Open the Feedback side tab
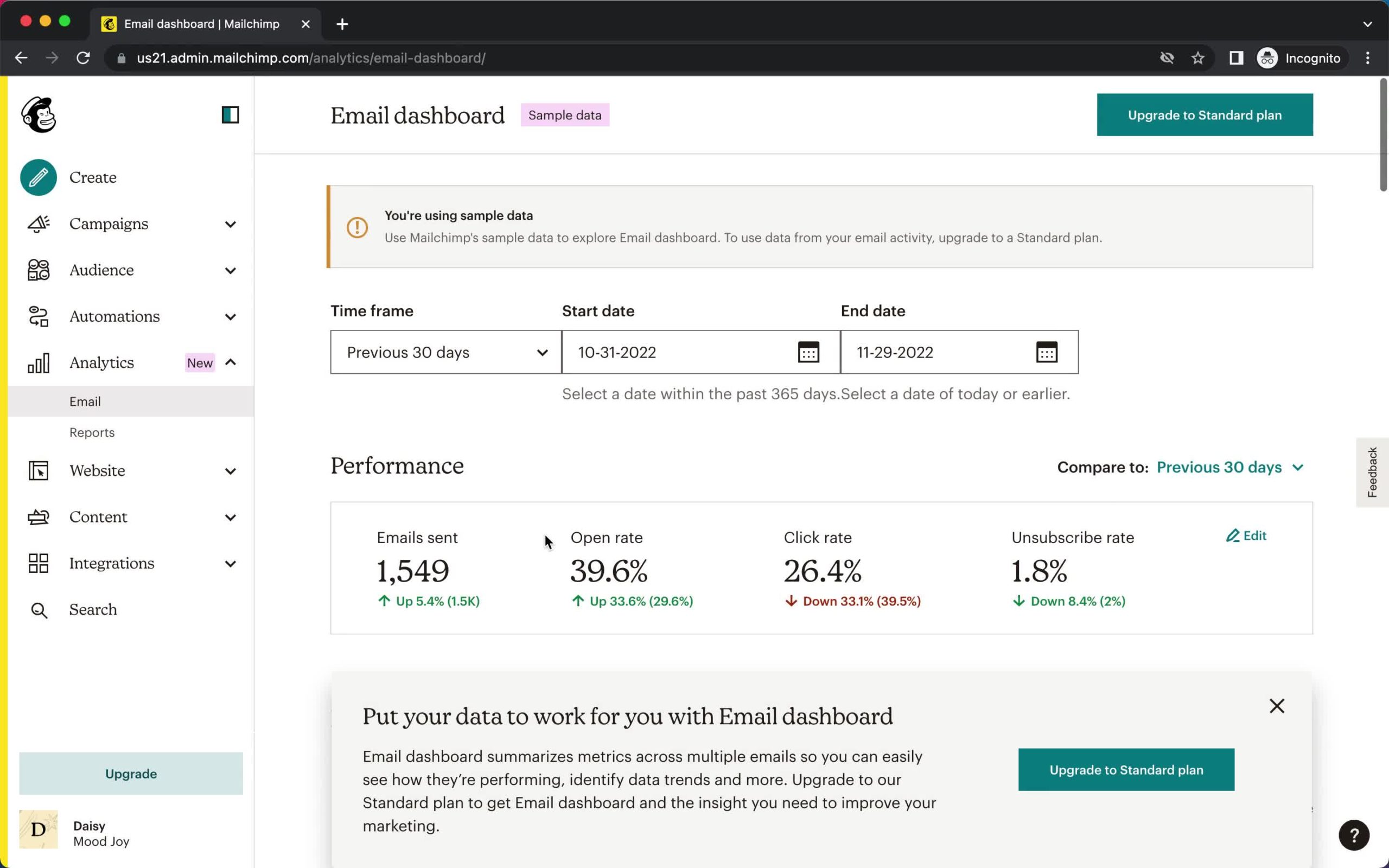 point(1372,472)
